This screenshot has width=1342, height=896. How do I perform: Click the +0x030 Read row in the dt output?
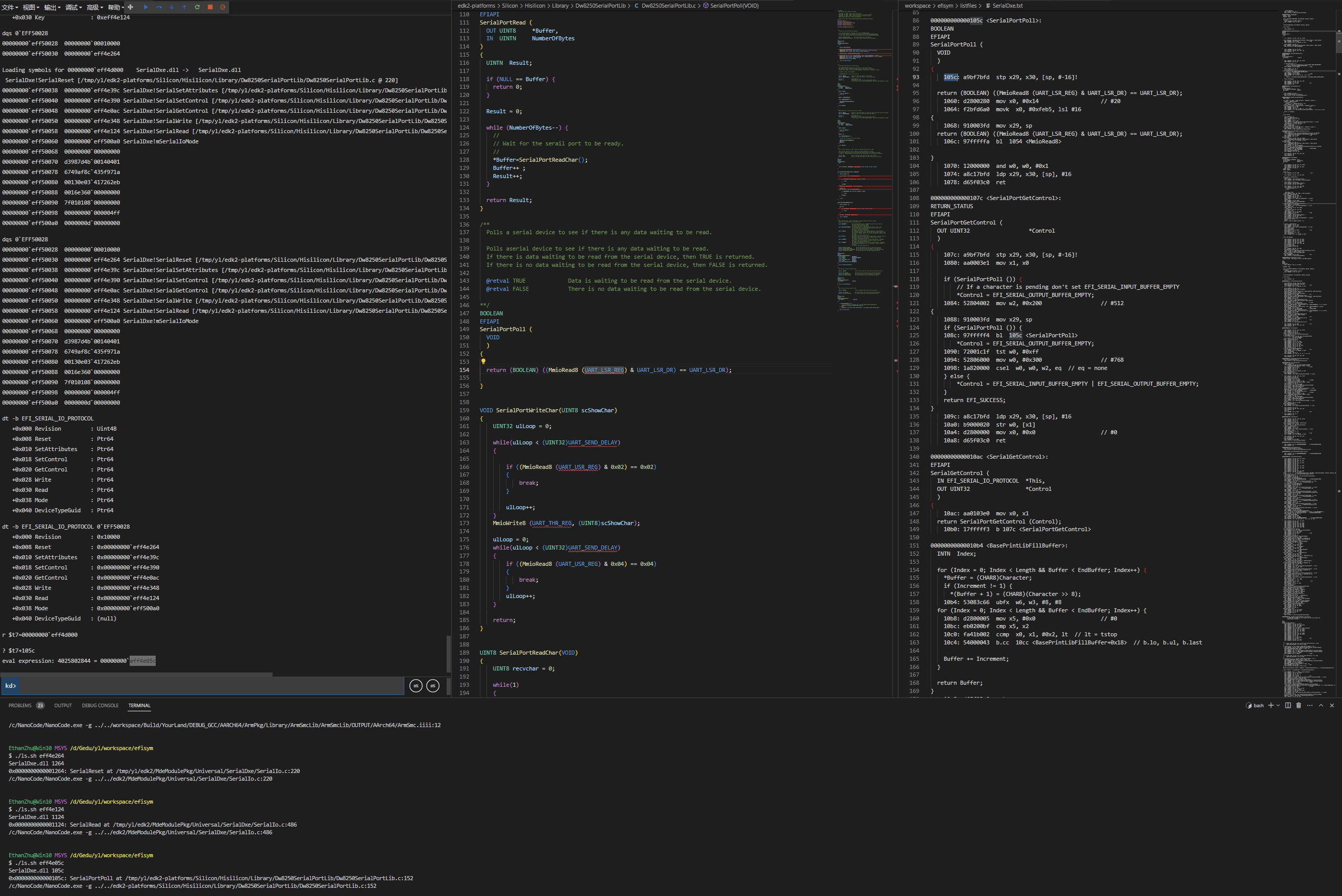pyautogui.click(x=86, y=599)
